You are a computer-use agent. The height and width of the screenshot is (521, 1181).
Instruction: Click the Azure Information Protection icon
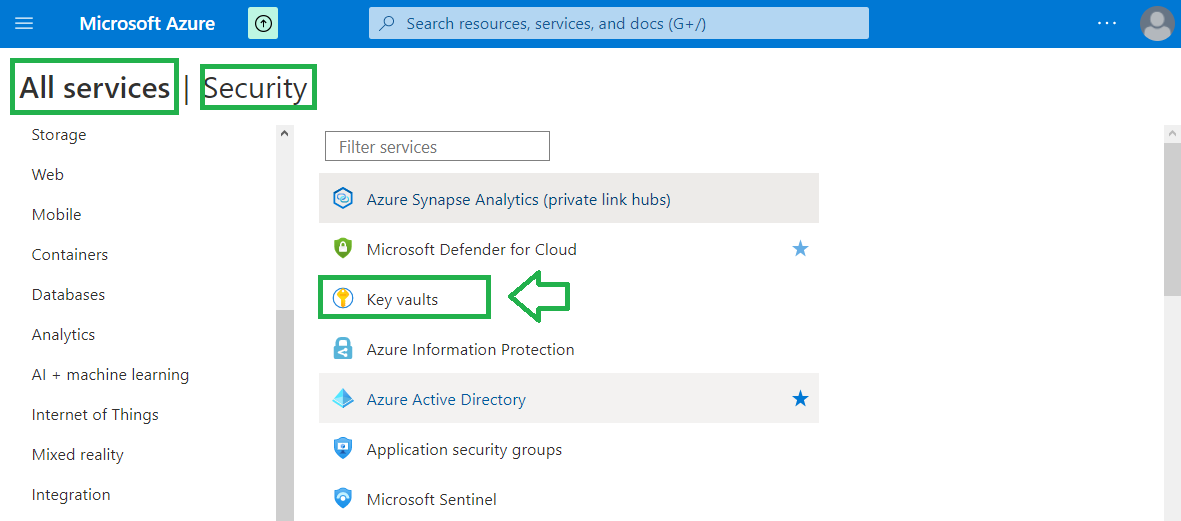click(343, 349)
